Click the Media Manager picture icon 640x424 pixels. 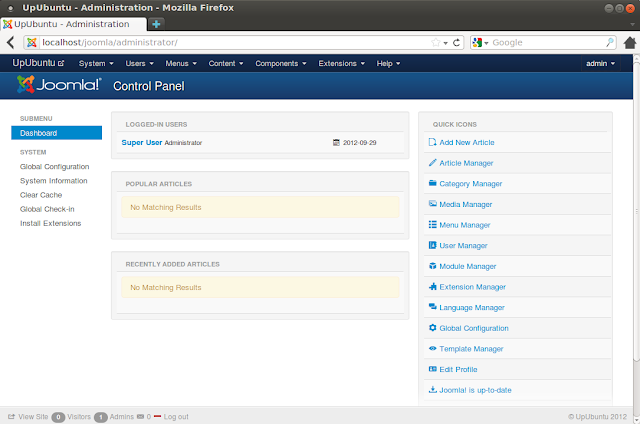(433, 203)
